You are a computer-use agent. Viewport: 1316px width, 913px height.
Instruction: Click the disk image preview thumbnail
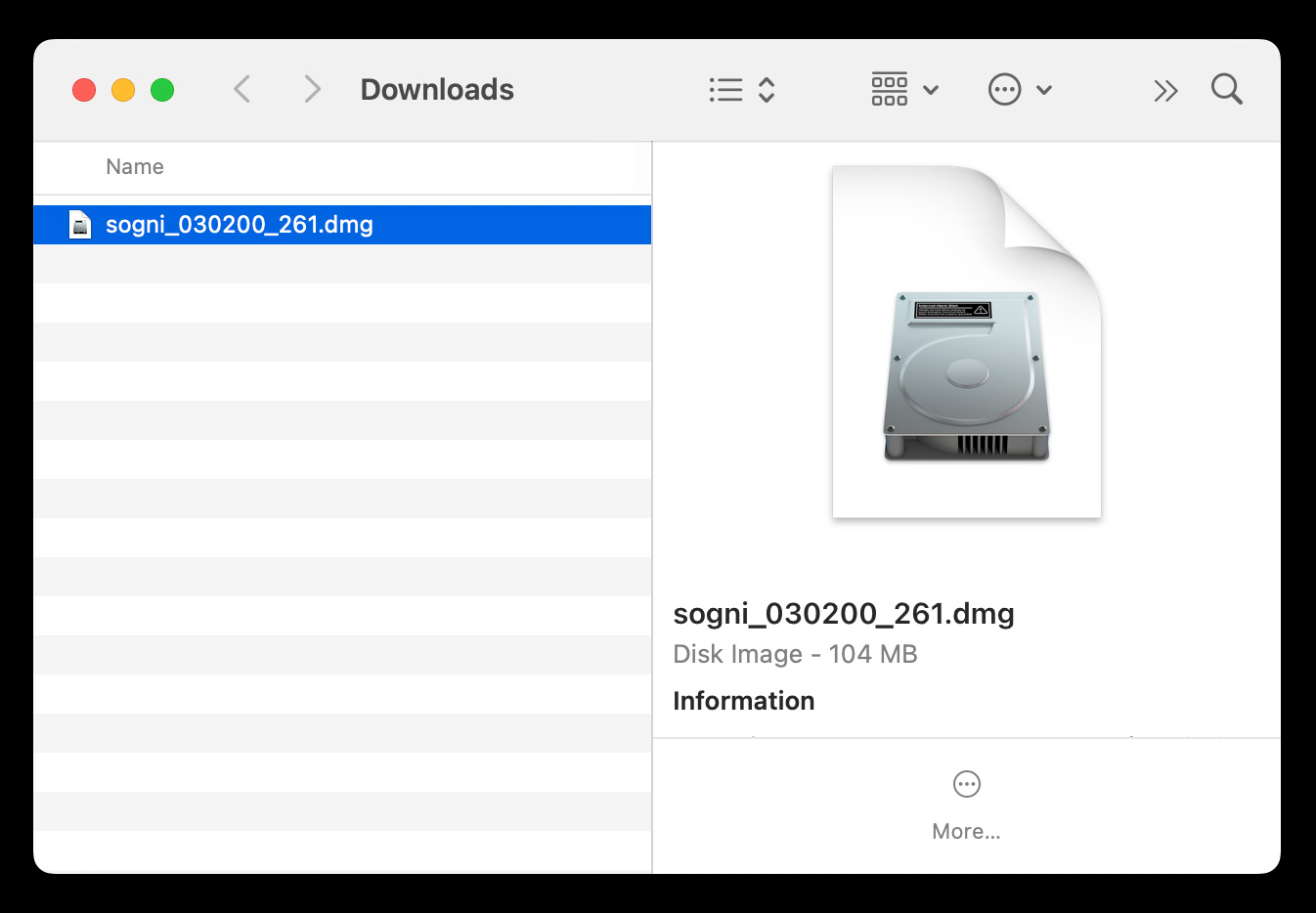click(x=966, y=342)
